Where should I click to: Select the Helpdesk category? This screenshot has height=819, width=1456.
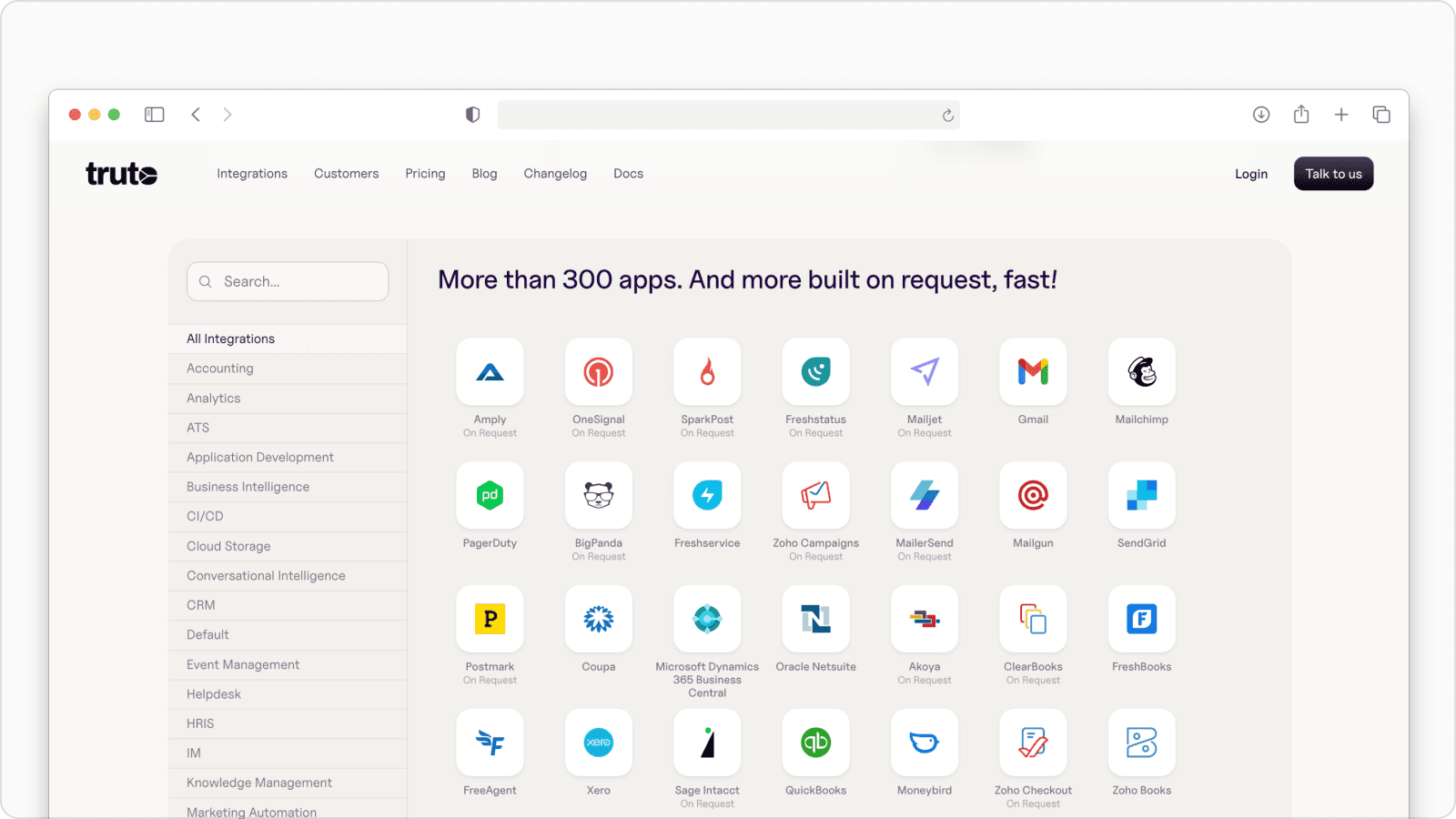(x=288, y=693)
